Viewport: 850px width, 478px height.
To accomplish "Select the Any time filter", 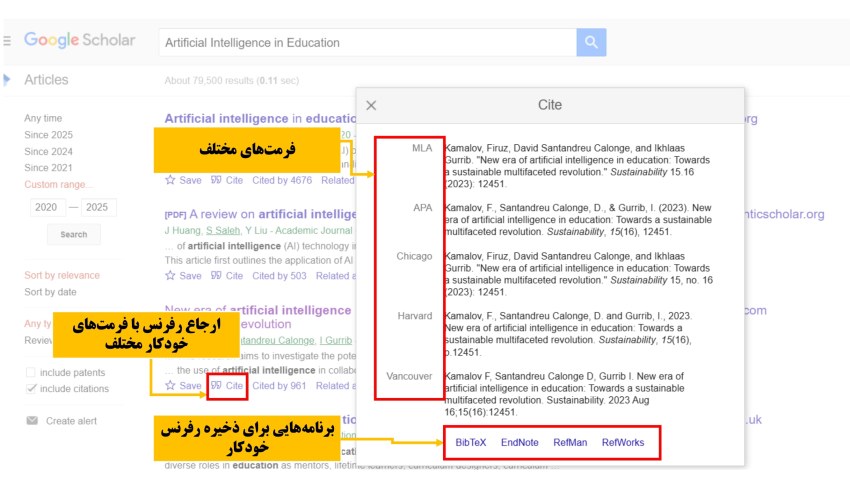I will tap(43, 118).
